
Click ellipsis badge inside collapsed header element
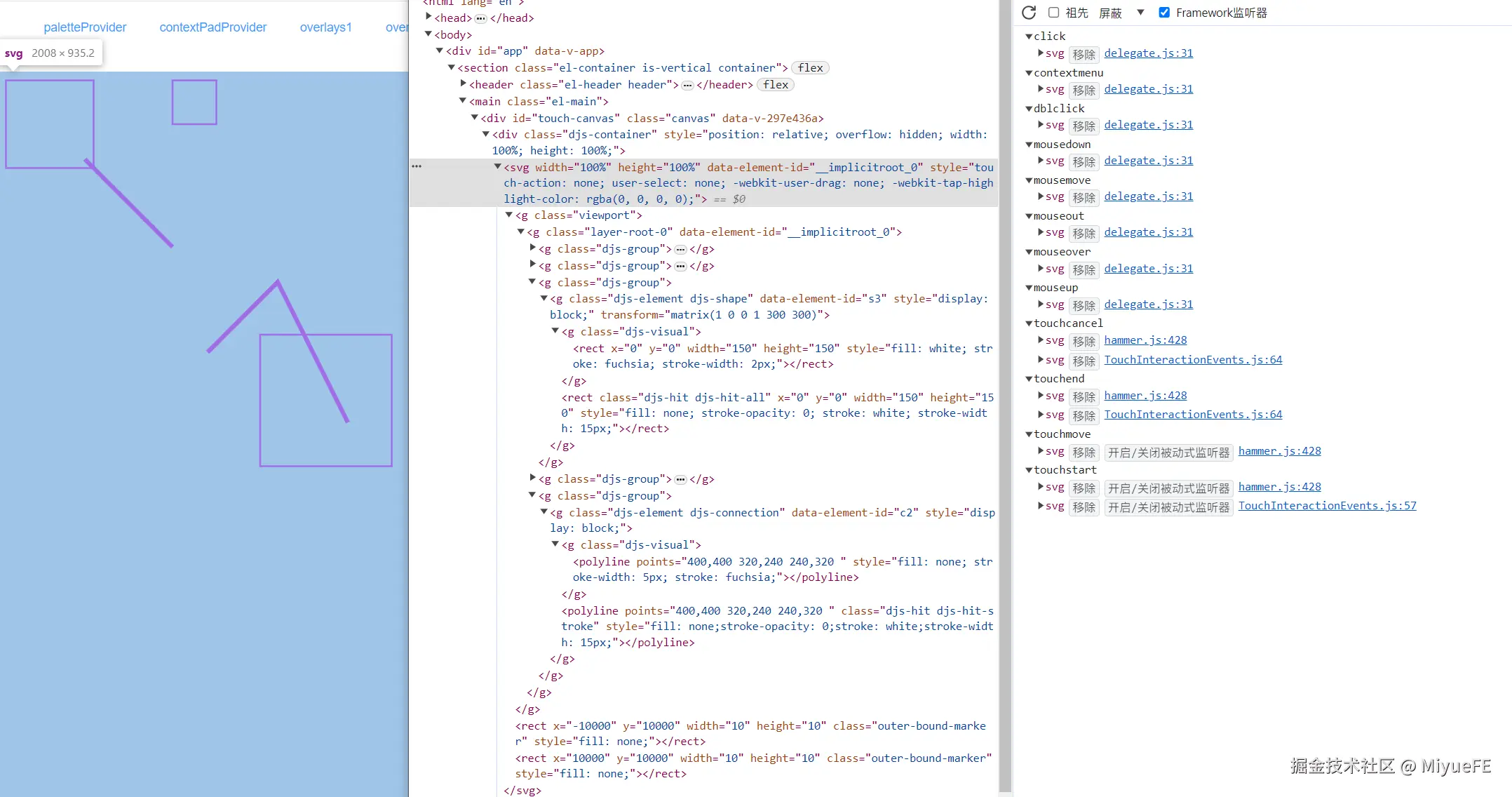[687, 85]
